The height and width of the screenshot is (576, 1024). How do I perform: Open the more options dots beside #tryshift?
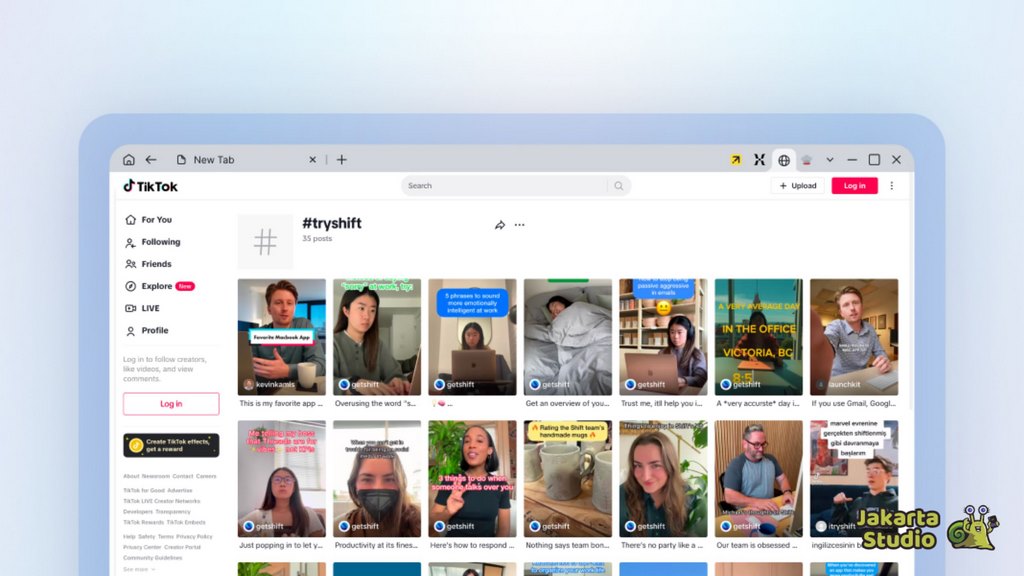pyautogui.click(x=519, y=225)
